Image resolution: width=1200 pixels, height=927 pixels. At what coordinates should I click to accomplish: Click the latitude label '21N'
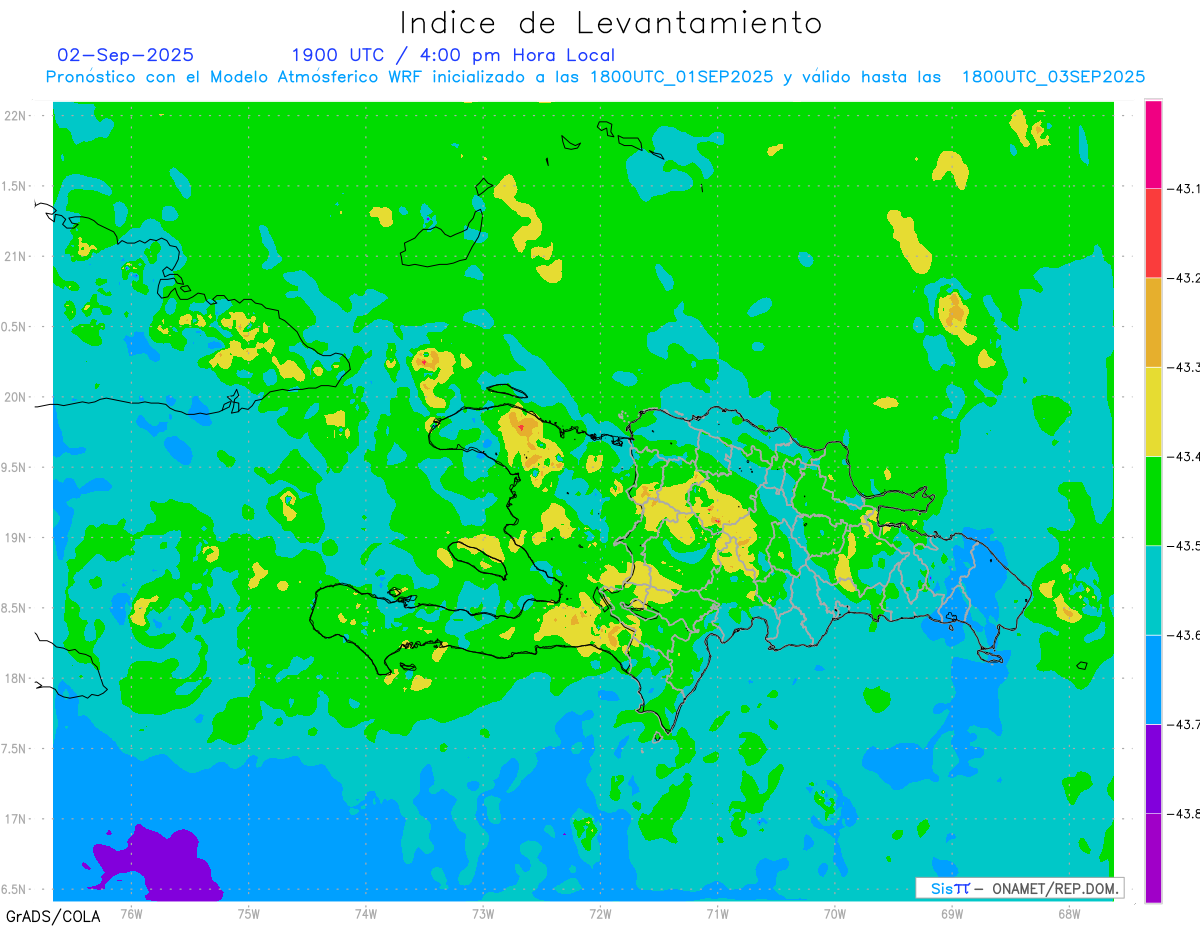[15, 256]
